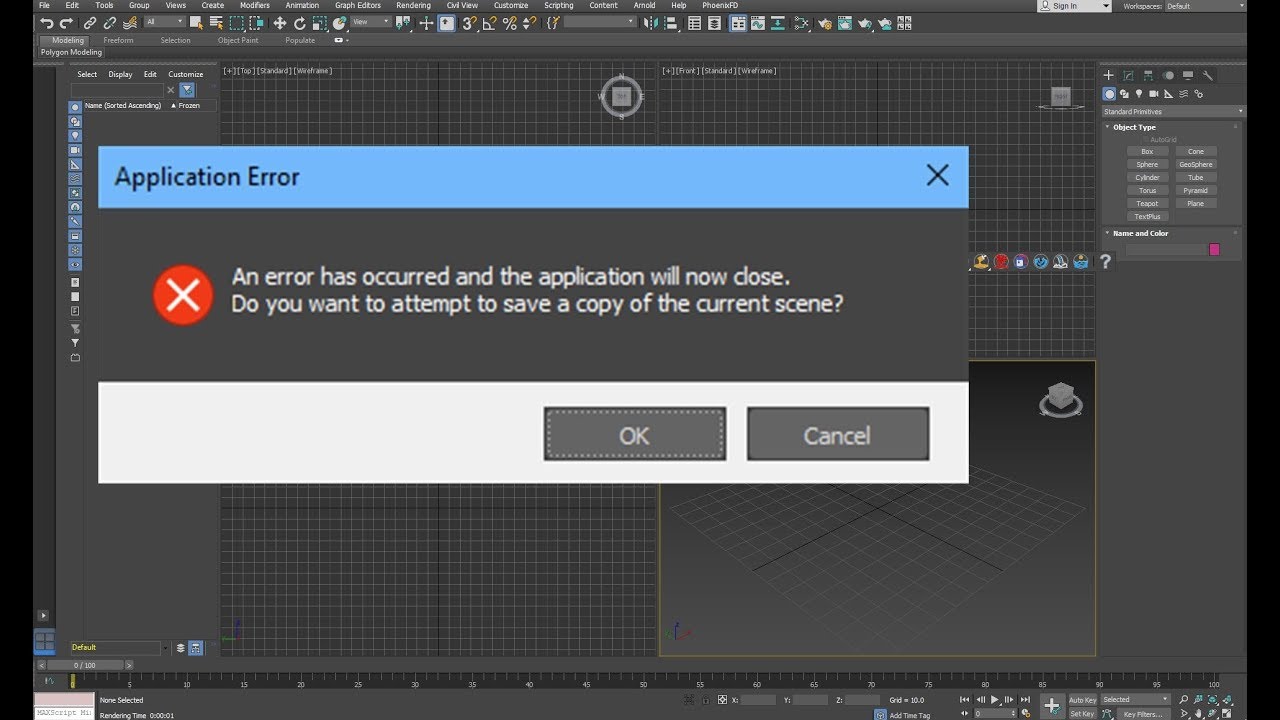Open the Rendering menu

412,5
